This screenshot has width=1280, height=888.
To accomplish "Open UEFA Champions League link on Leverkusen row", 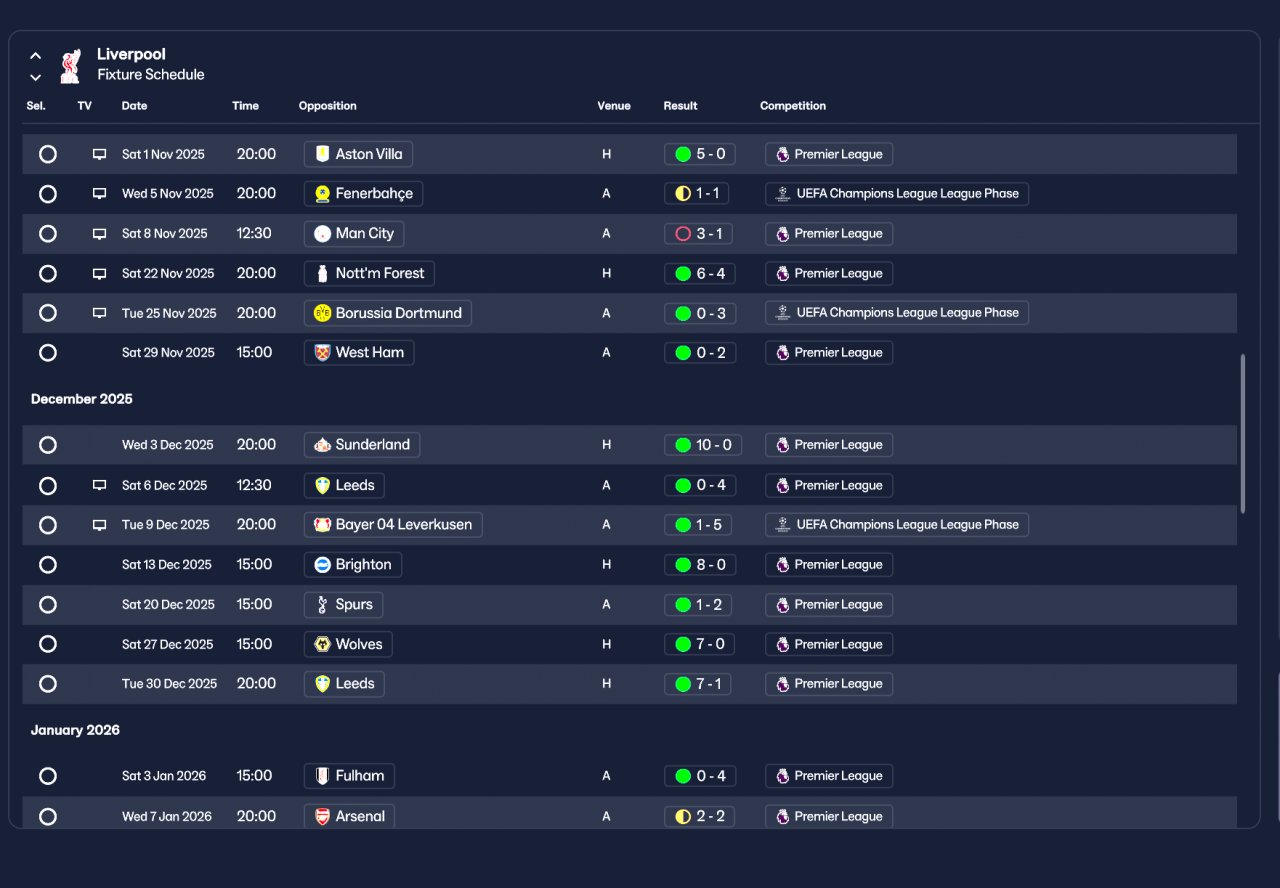I will tap(897, 525).
